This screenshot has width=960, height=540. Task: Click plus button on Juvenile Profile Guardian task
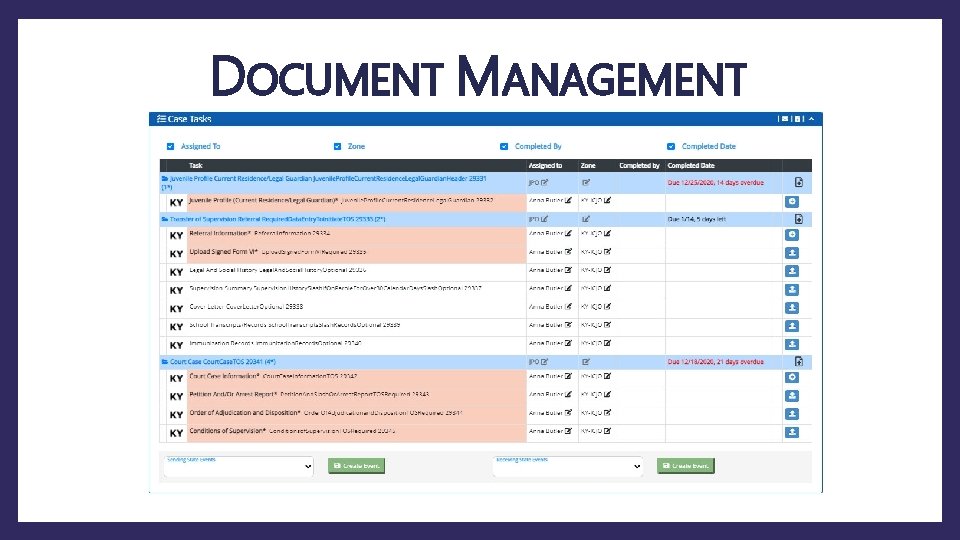tap(792, 201)
